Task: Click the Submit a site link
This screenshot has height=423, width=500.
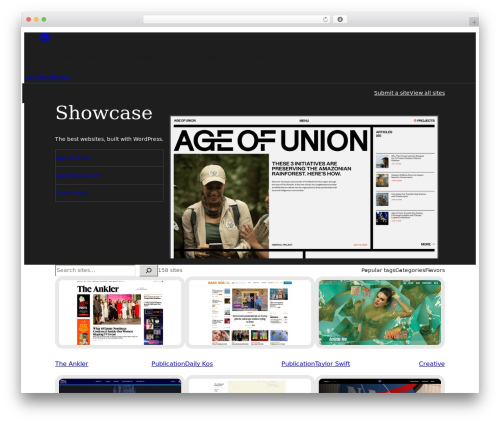Action: click(x=392, y=93)
